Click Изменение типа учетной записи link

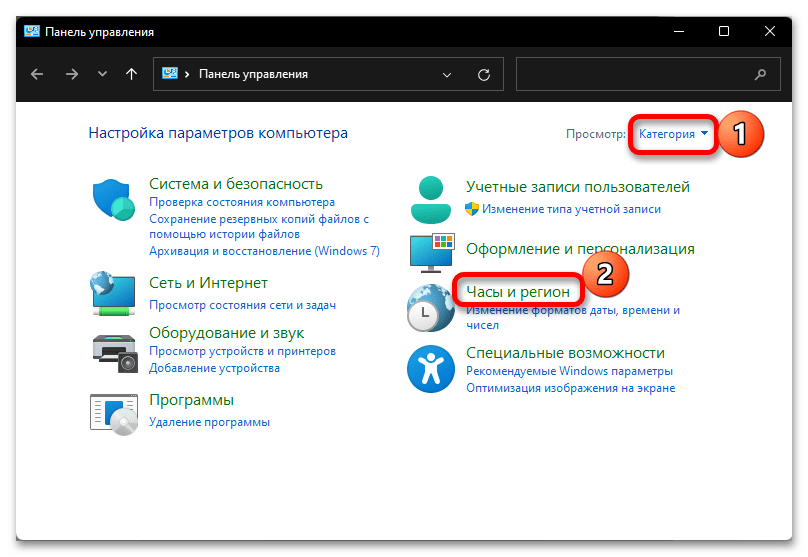pyautogui.click(x=571, y=209)
